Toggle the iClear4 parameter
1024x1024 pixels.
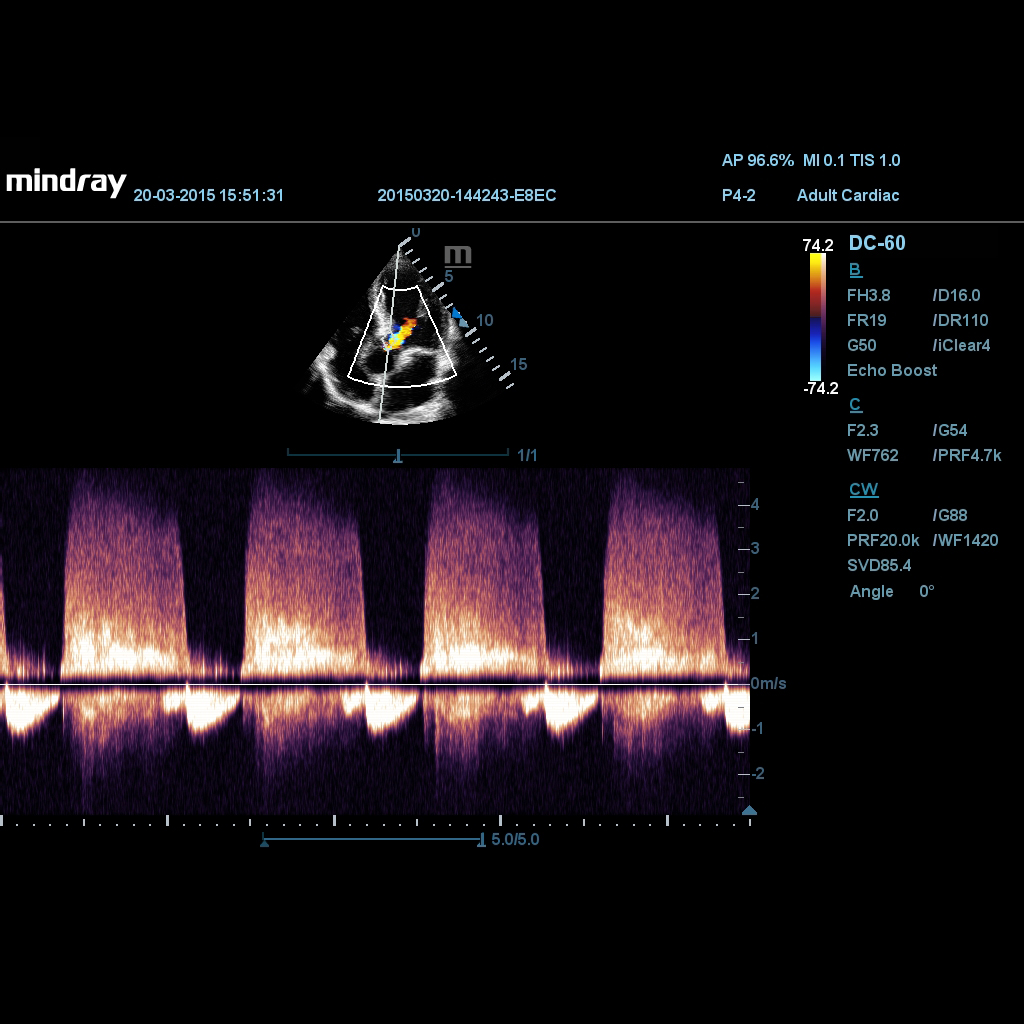pyautogui.click(x=961, y=345)
